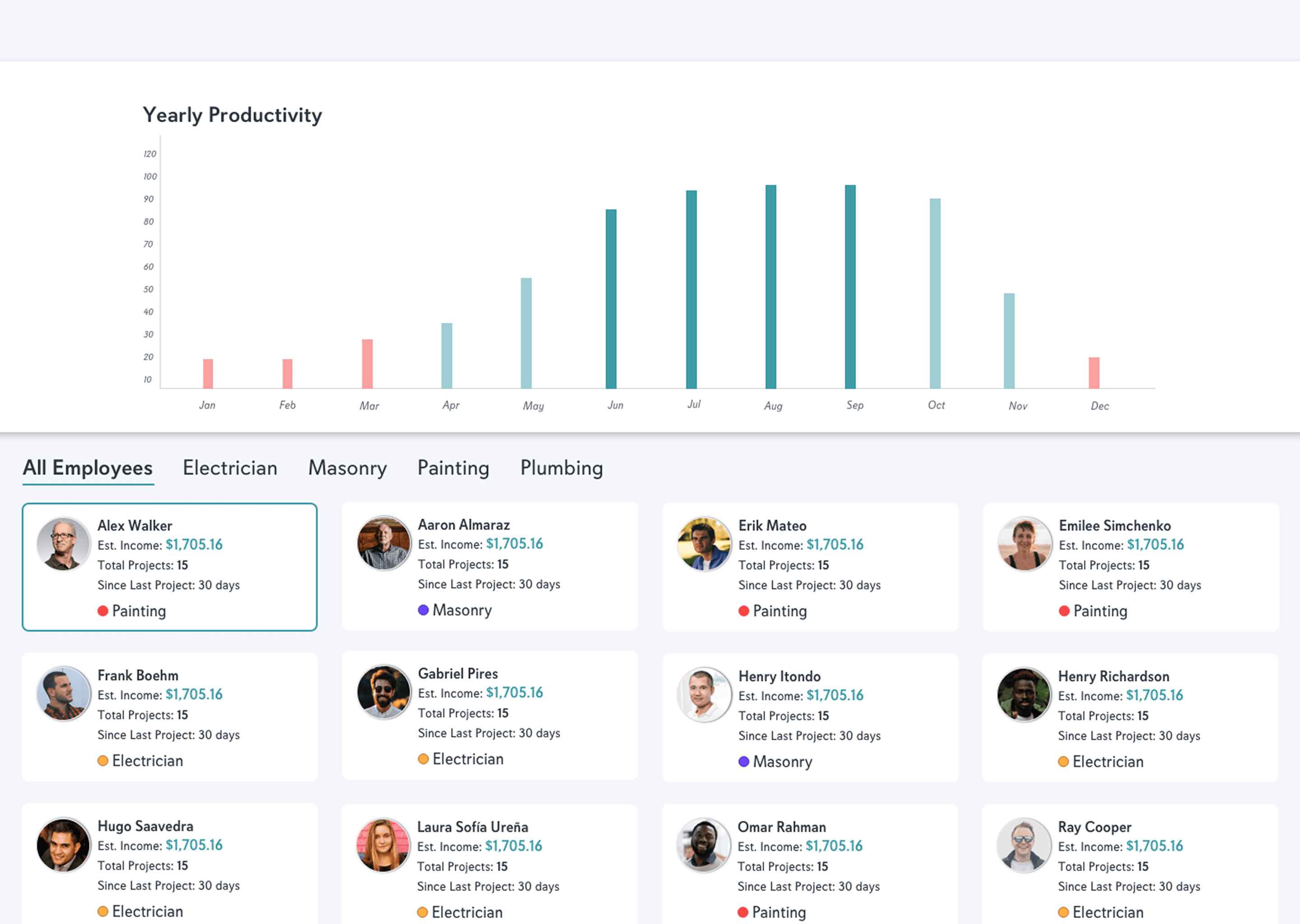Click Electrician label on Henry Richardson card
The image size is (1300, 924).
click(x=1108, y=761)
